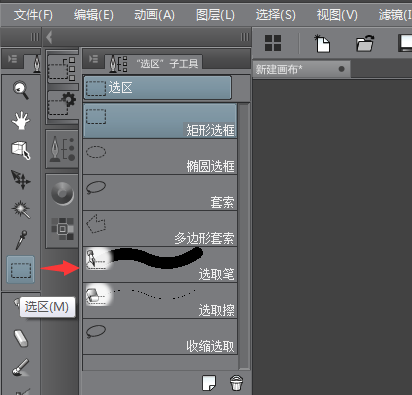The image size is (412, 395).
Task: Select the Hand move tool
Action: tap(21, 120)
